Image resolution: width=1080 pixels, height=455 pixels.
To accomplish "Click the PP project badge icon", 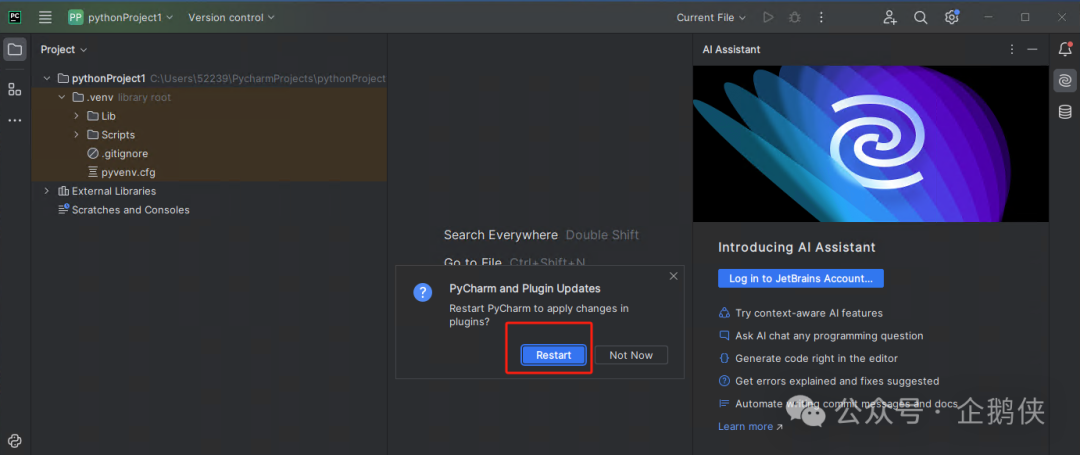I will [76, 17].
